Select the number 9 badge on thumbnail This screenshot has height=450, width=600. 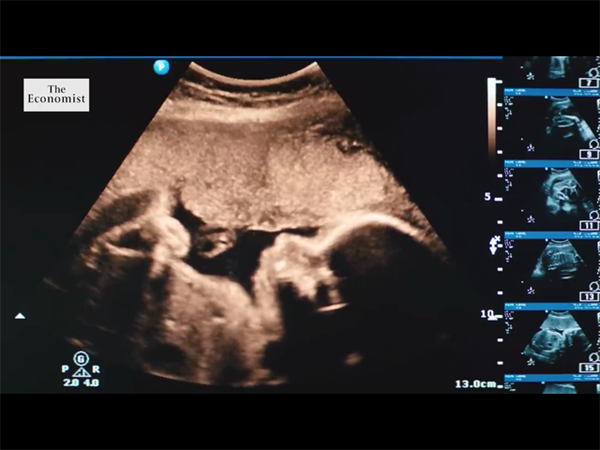591,155
